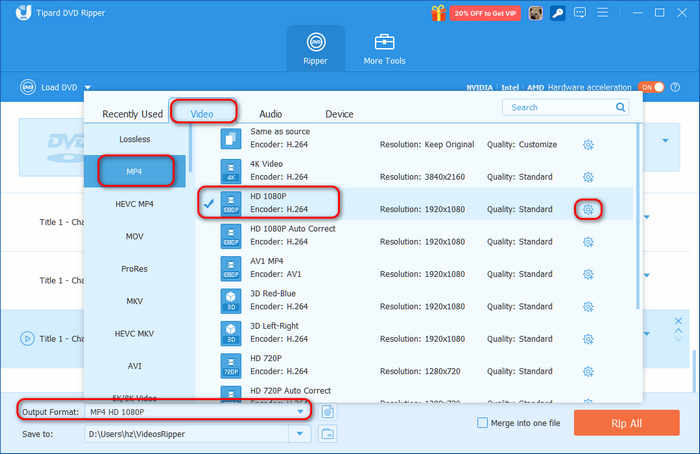Click the 4K Video preset icon

[231, 171]
